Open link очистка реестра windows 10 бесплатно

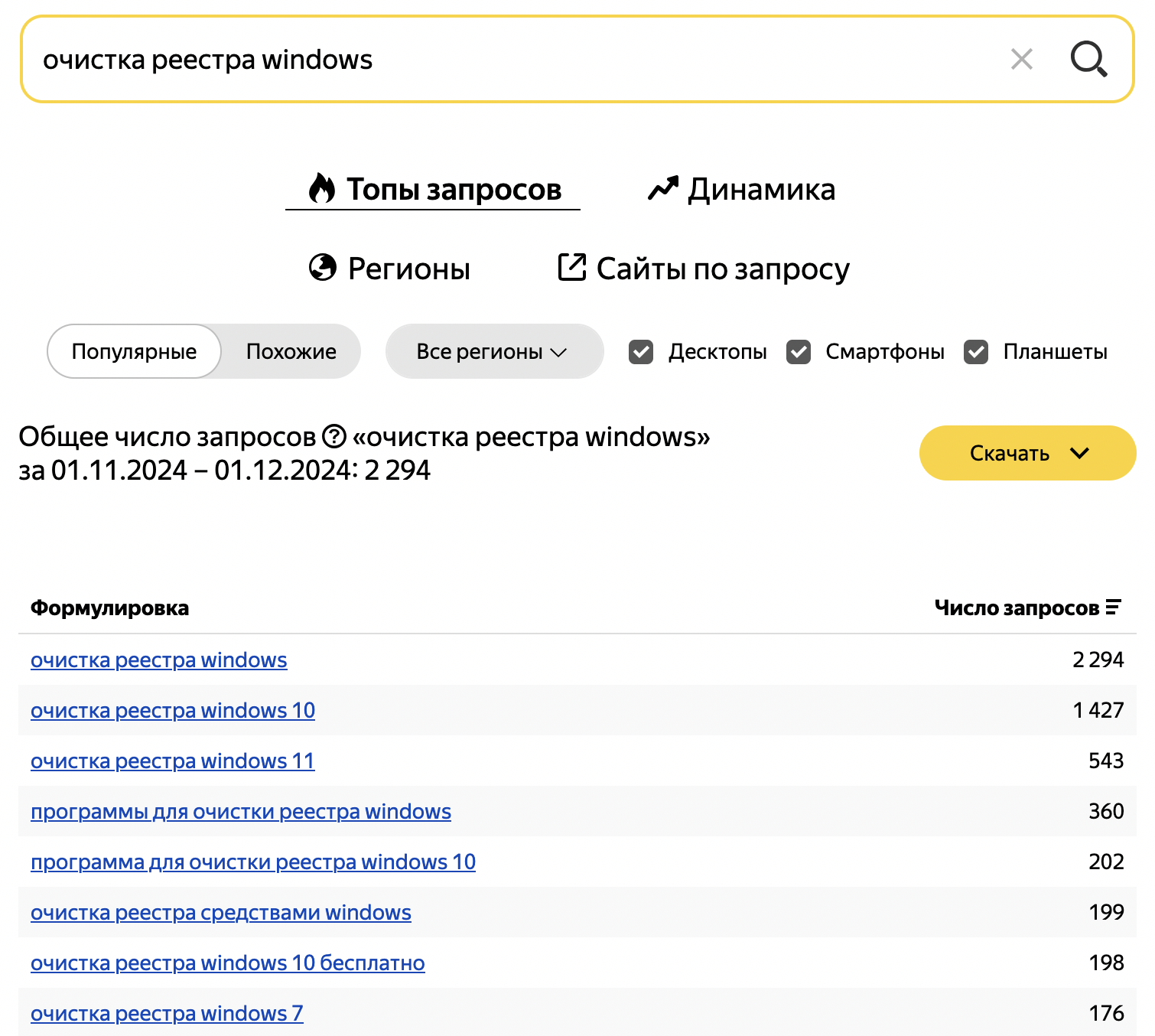[228, 963]
